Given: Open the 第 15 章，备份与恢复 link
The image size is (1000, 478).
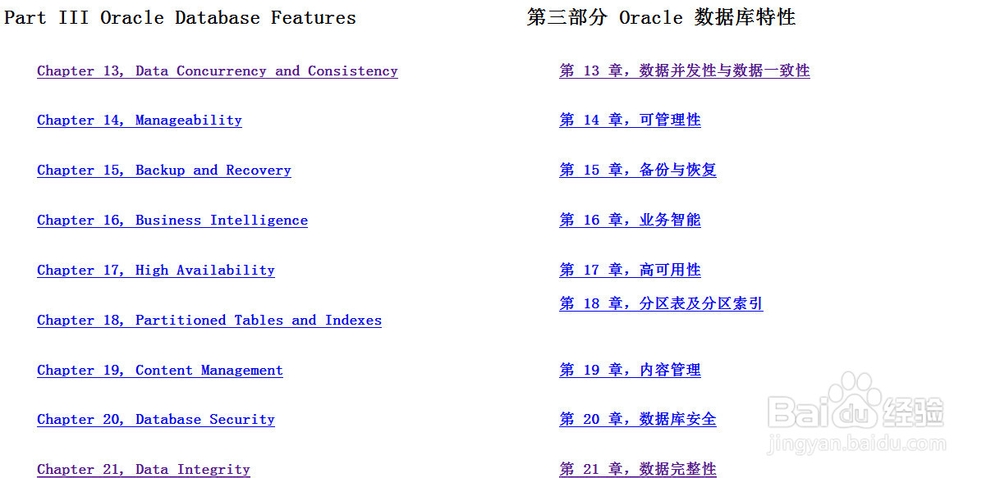Looking at the screenshot, I should (x=638, y=170).
